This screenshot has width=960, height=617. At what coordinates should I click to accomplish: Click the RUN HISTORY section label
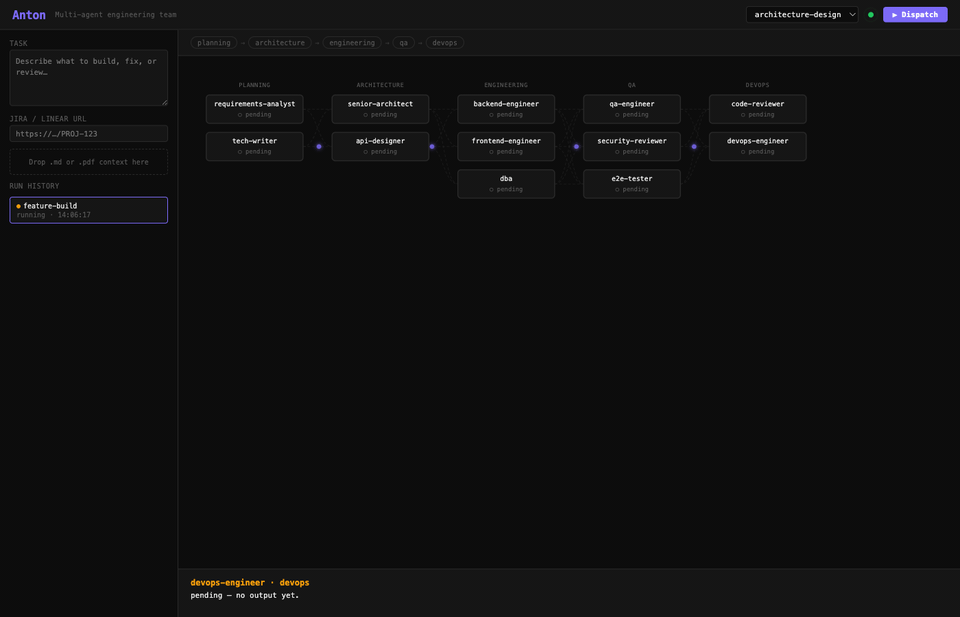click(34, 186)
